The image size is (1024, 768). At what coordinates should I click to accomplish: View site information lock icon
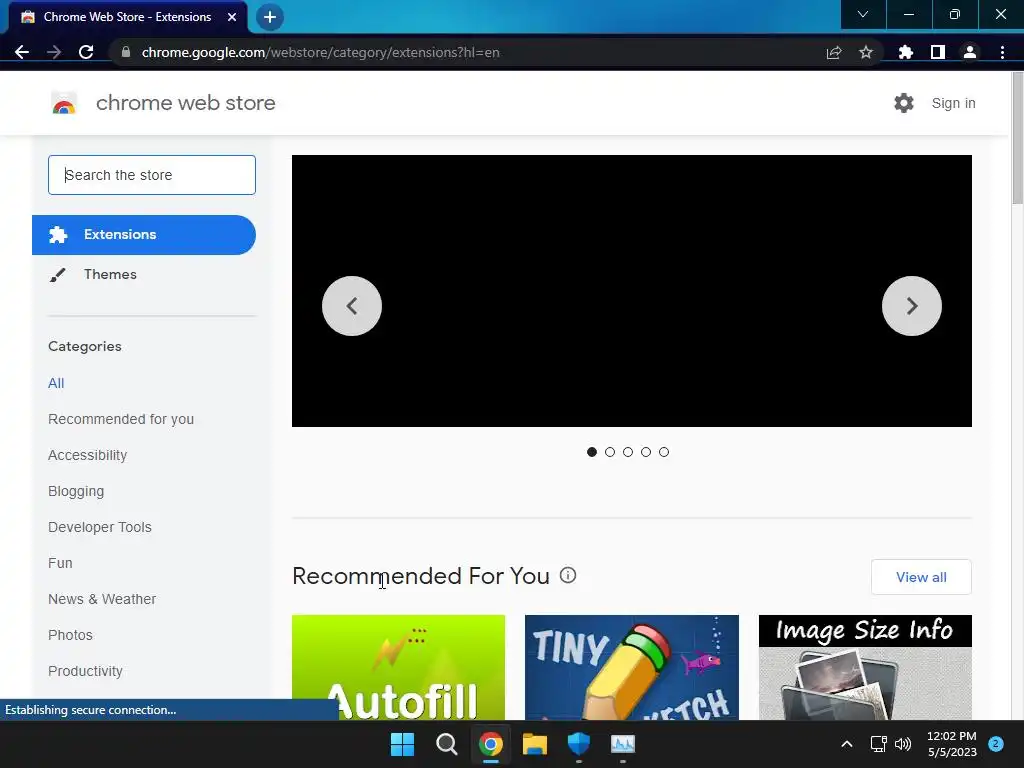tap(126, 52)
